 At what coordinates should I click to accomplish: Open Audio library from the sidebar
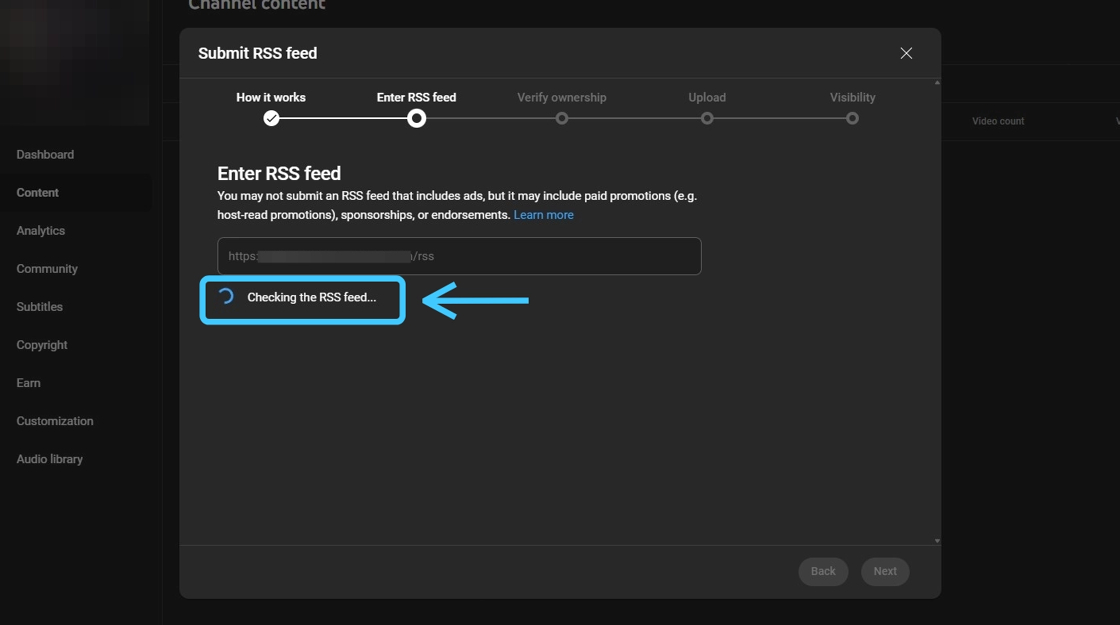click(x=50, y=459)
